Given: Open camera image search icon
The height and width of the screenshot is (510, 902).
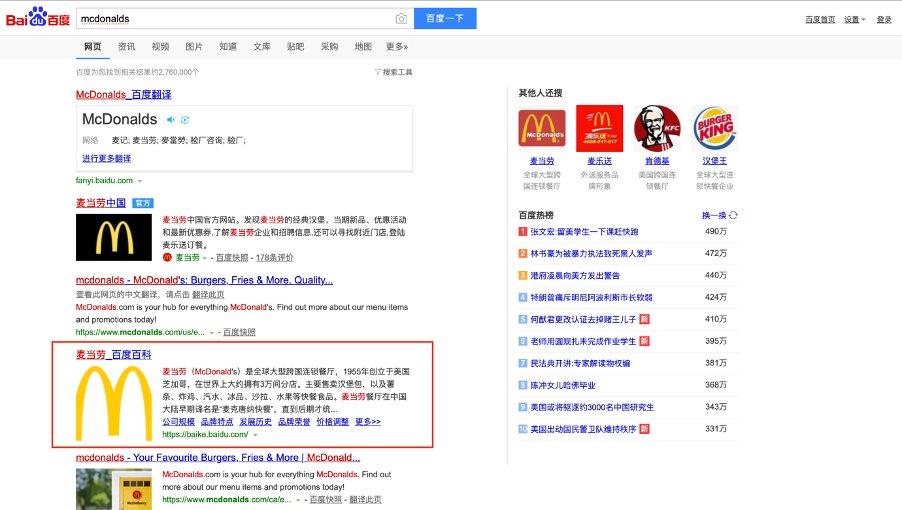Looking at the screenshot, I should tap(401, 19).
